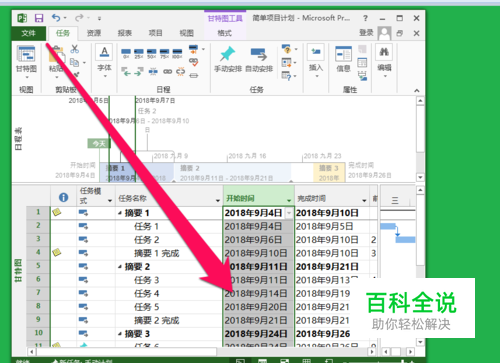This screenshot has height=363, width=500.
Task: Click the note icon on row 4
Action: pyautogui.click(x=57, y=253)
